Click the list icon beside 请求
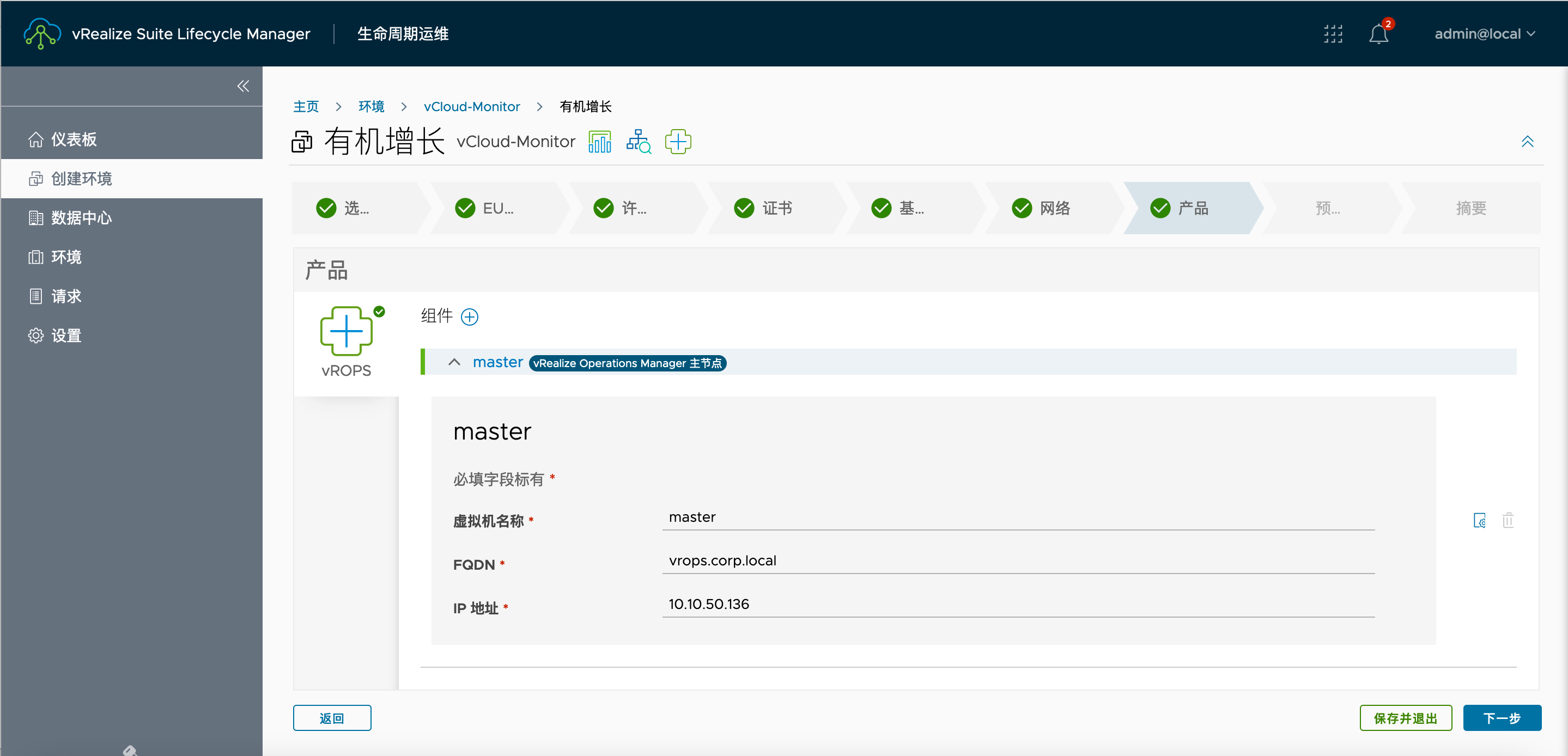The width and height of the screenshot is (1568, 756). tap(36, 296)
